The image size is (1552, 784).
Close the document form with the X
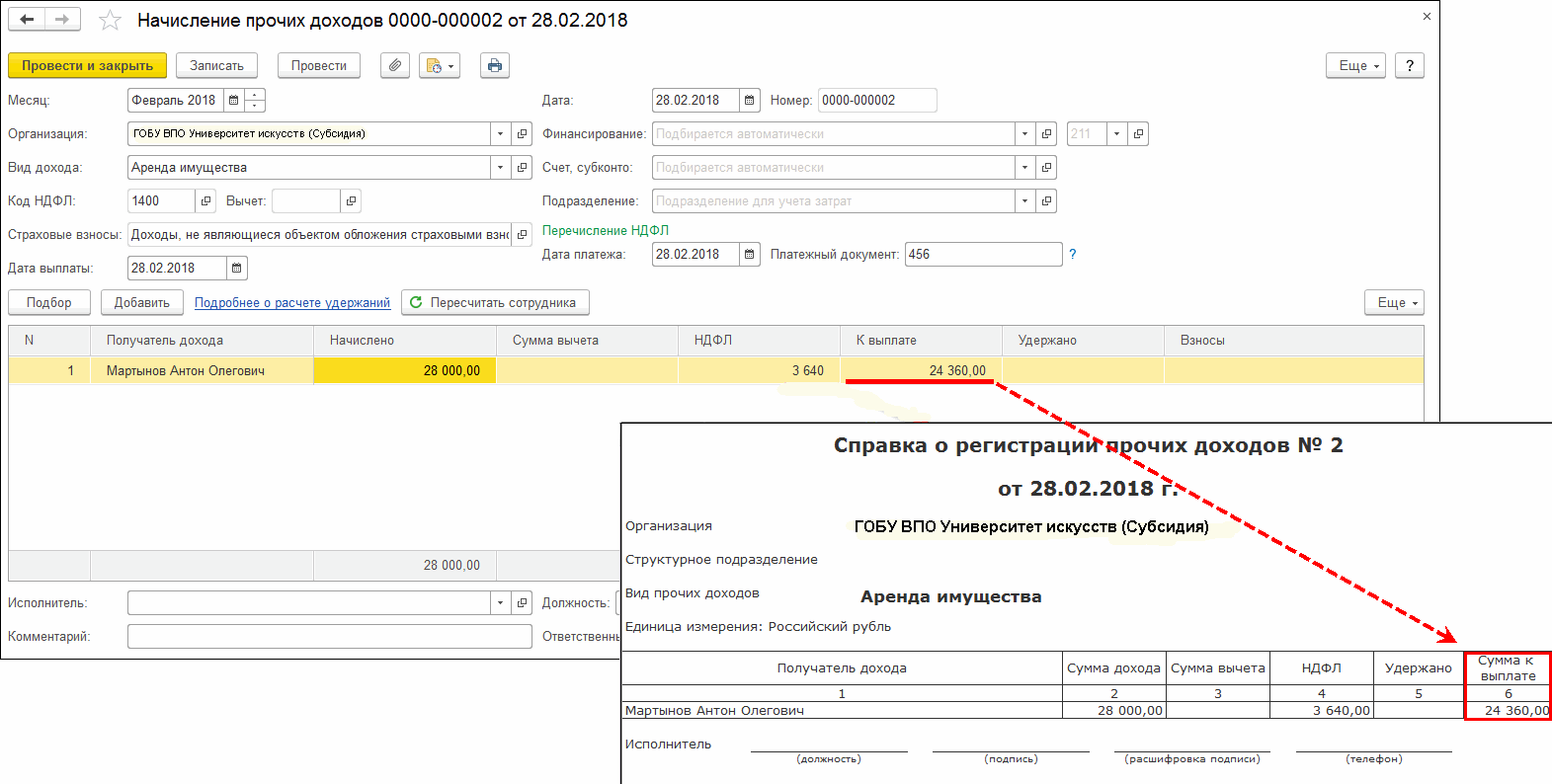point(1427,17)
